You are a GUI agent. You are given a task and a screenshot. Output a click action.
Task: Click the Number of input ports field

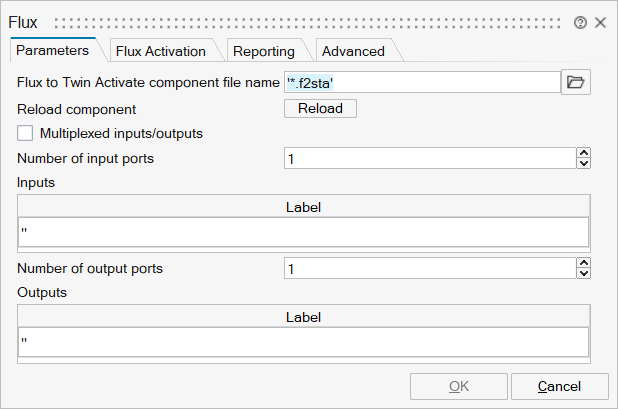[430, 158]
